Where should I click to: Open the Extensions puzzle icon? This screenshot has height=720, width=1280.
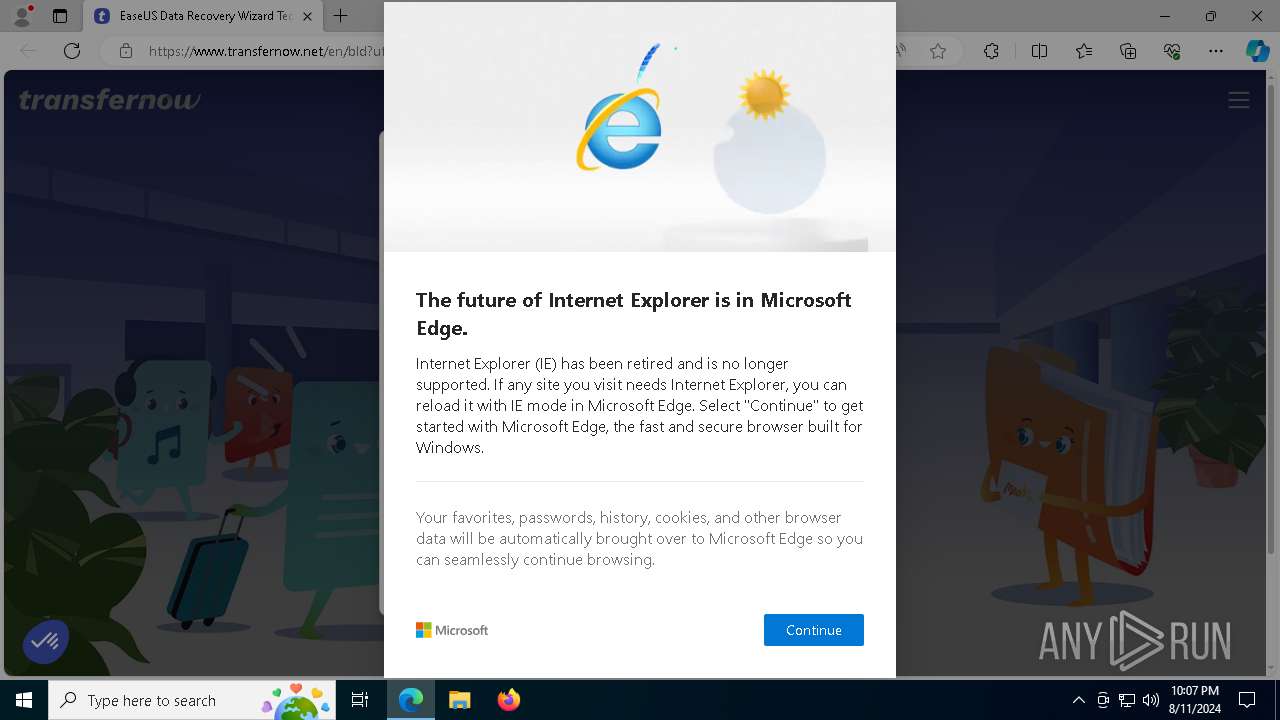(991, 51)
